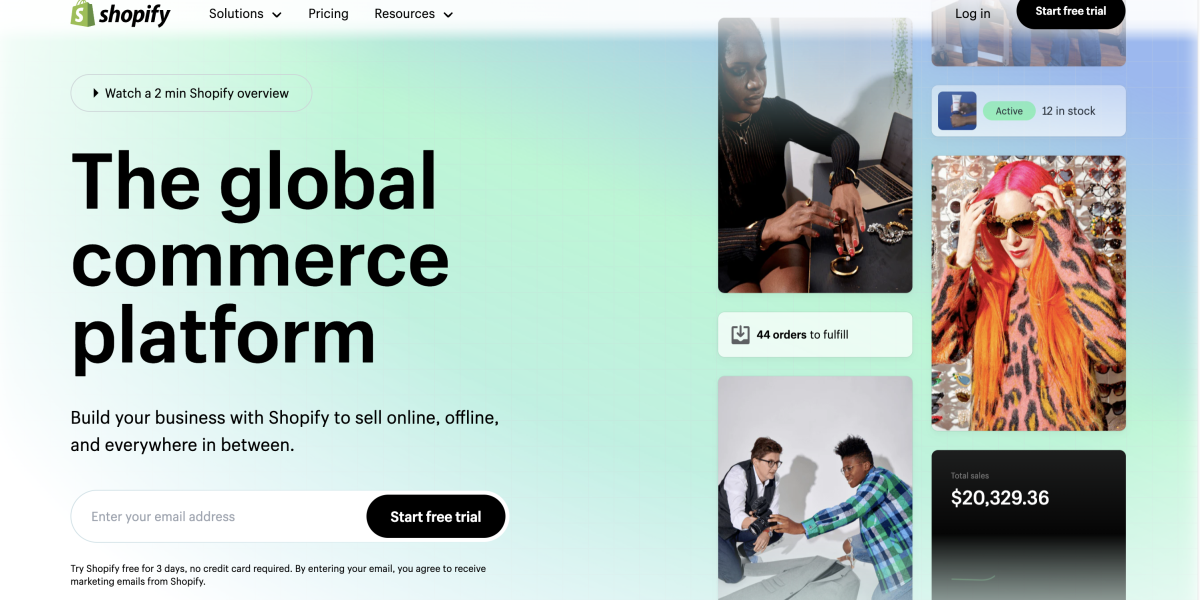Open the Solutions navigation menu
The image size is (1200, 600).
245,14
